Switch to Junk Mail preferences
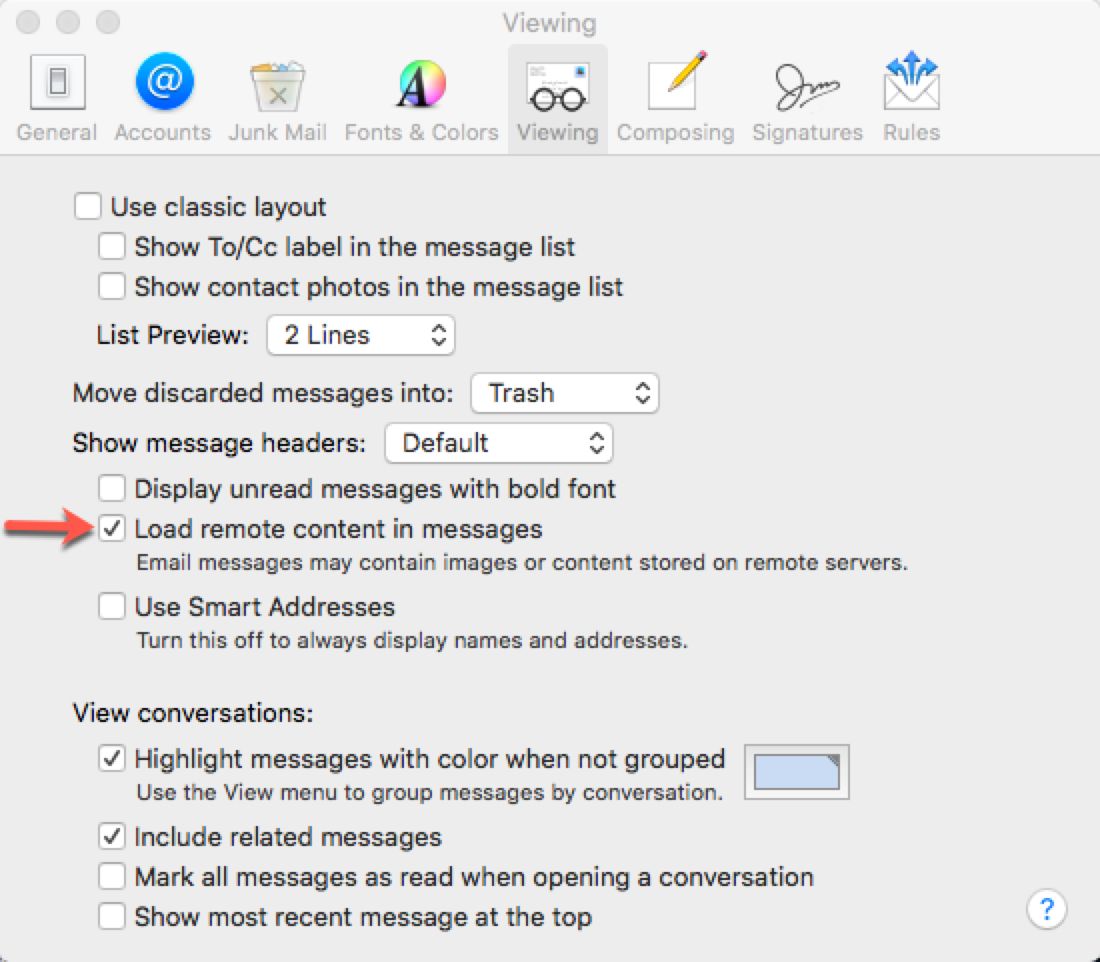Screen dimensions: 1100x962 tap(277, 84)
